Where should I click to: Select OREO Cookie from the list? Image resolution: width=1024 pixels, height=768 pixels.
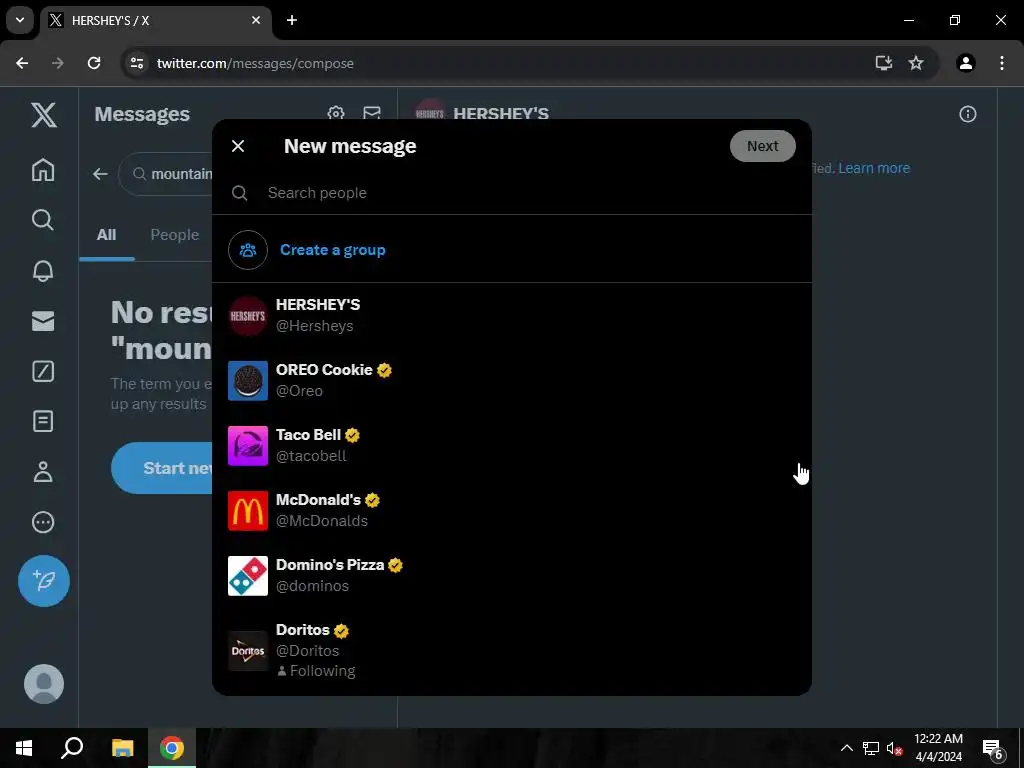[512, 380]
